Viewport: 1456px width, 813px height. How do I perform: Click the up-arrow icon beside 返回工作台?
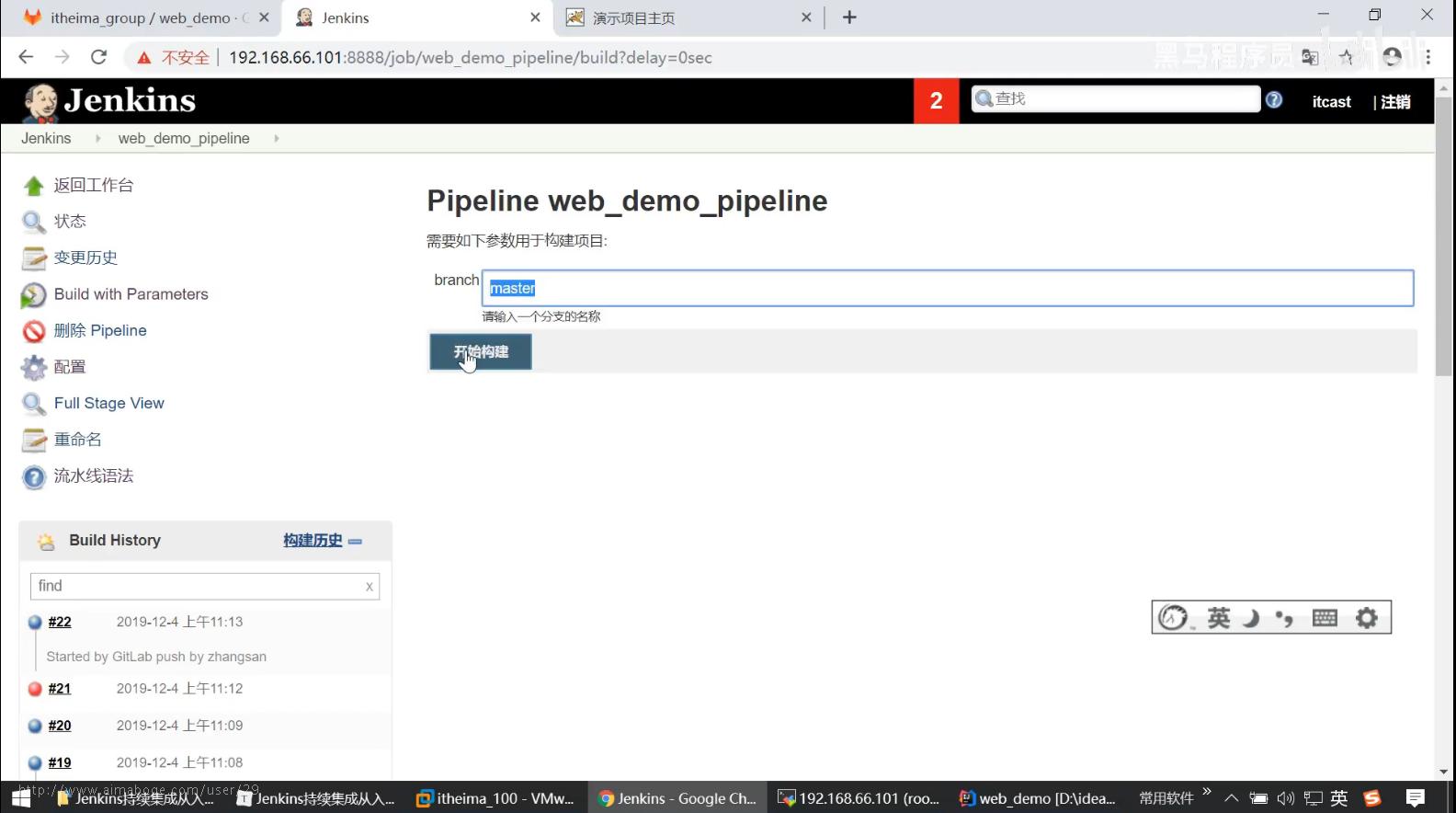coord(34,186)
